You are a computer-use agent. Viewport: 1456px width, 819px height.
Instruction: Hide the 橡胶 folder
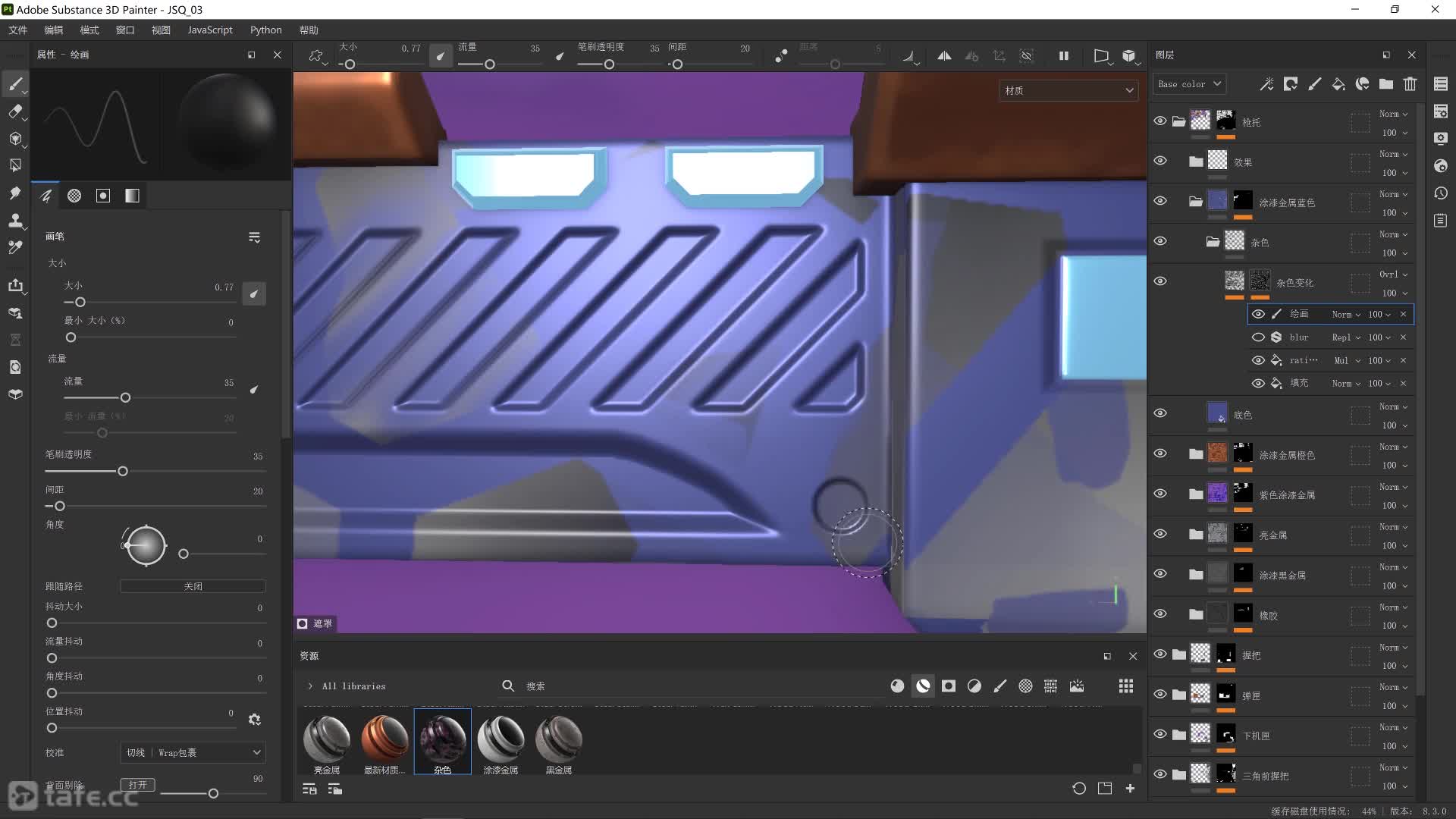pos(1160,613)
